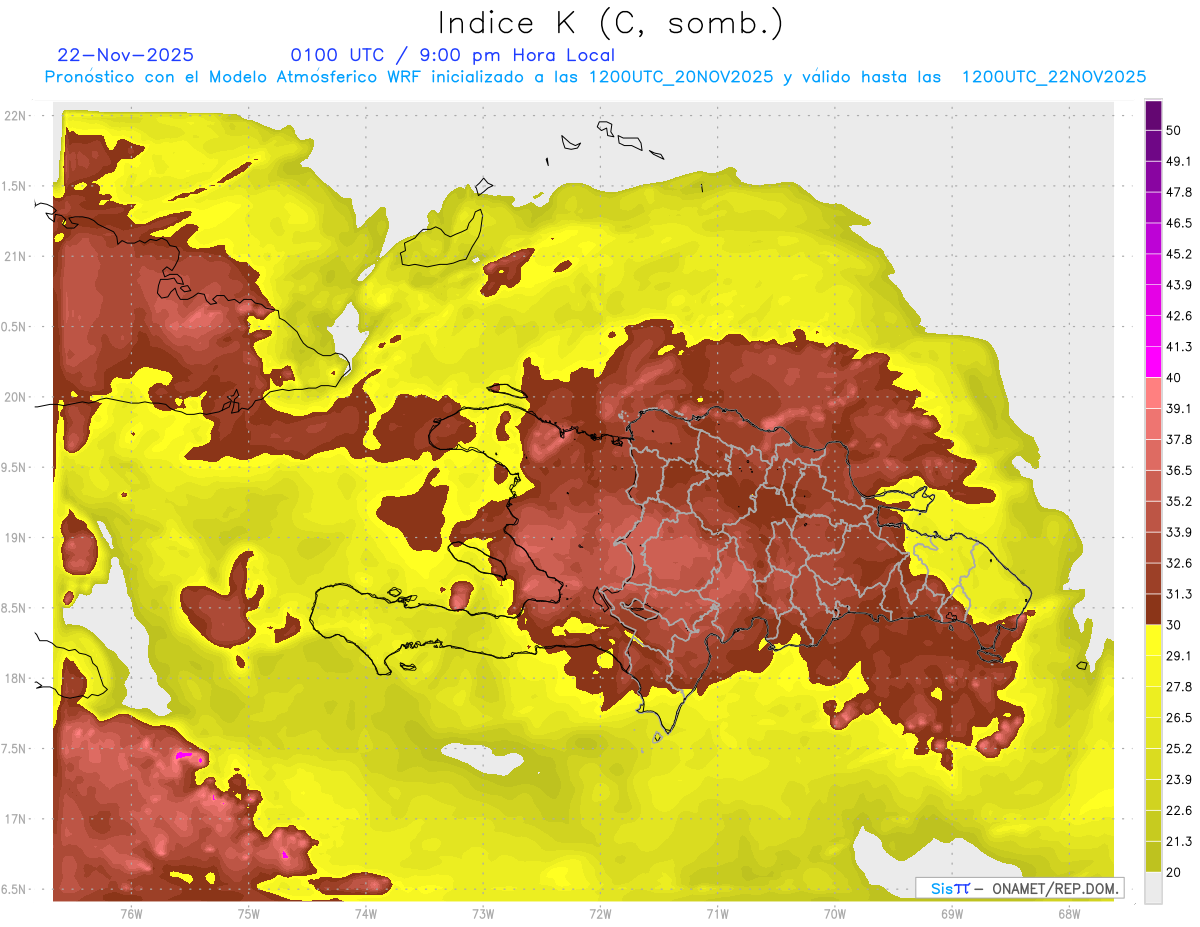The image size is (1200, 927).
Task: Click the colorbar label '42.6'
Action: coord(1178,316)
